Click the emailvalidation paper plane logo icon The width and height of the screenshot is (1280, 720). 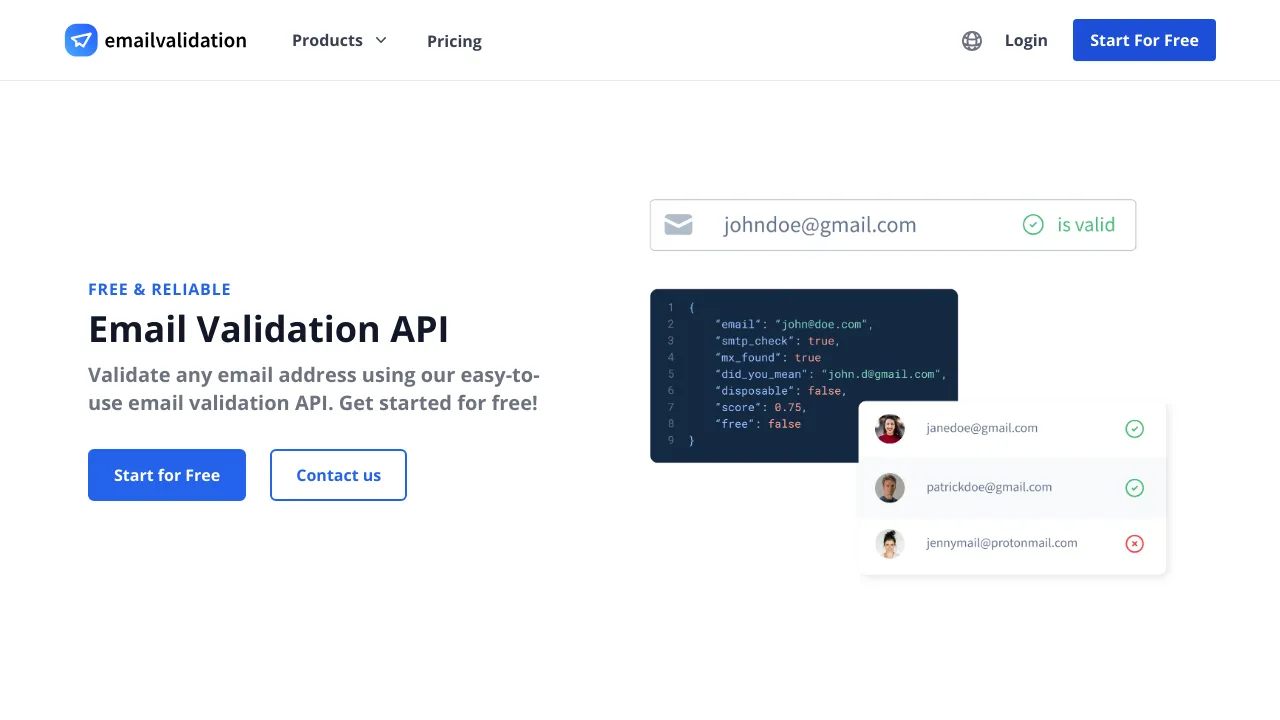click(81, 40)
